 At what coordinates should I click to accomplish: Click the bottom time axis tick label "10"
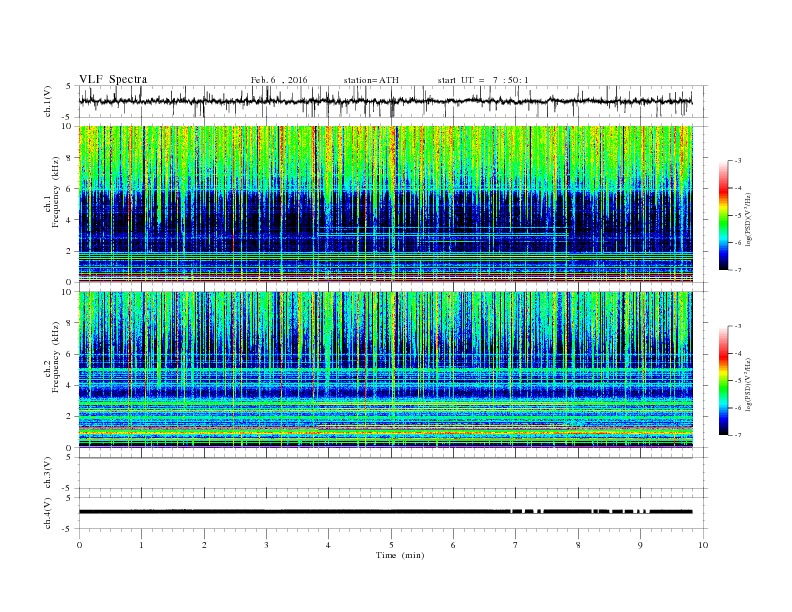(x=703, y=545)
